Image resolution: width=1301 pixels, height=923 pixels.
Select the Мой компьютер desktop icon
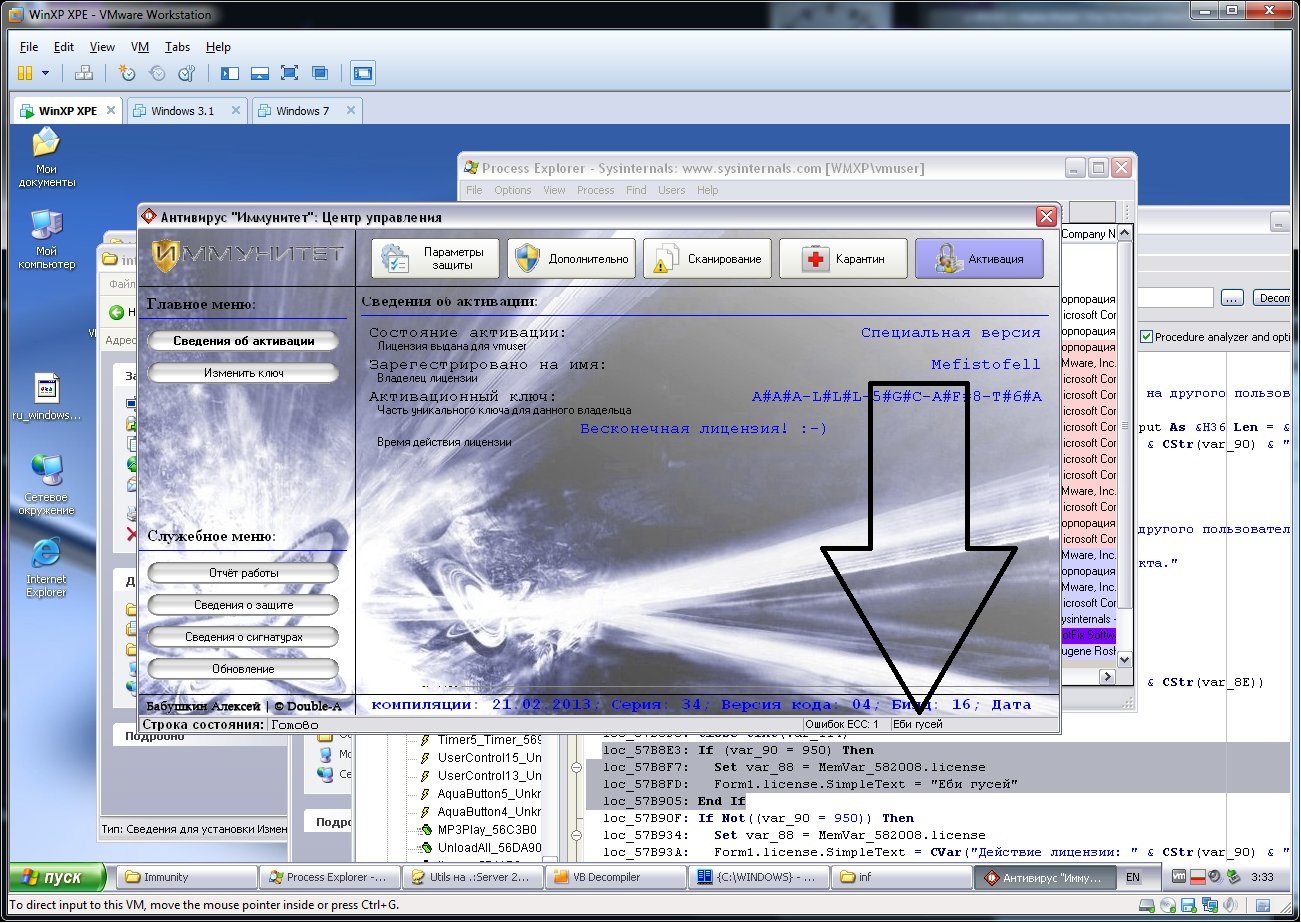coord(47,240)
